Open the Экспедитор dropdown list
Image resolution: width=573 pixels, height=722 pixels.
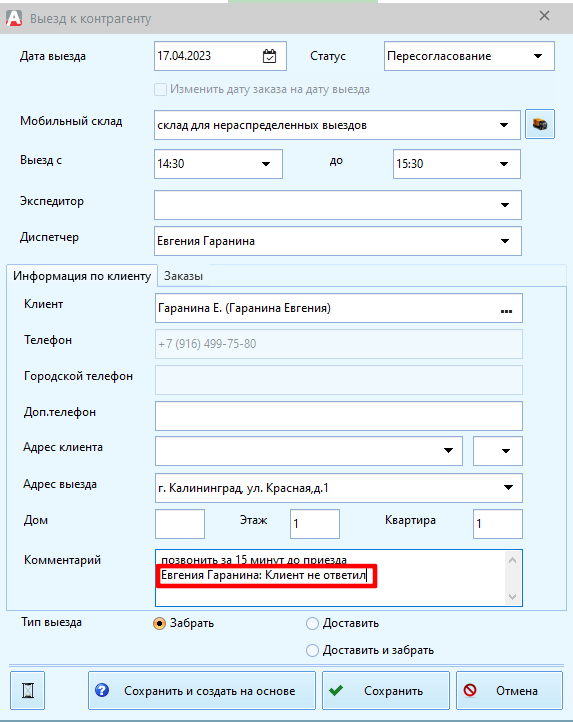(x=505, y=205)
